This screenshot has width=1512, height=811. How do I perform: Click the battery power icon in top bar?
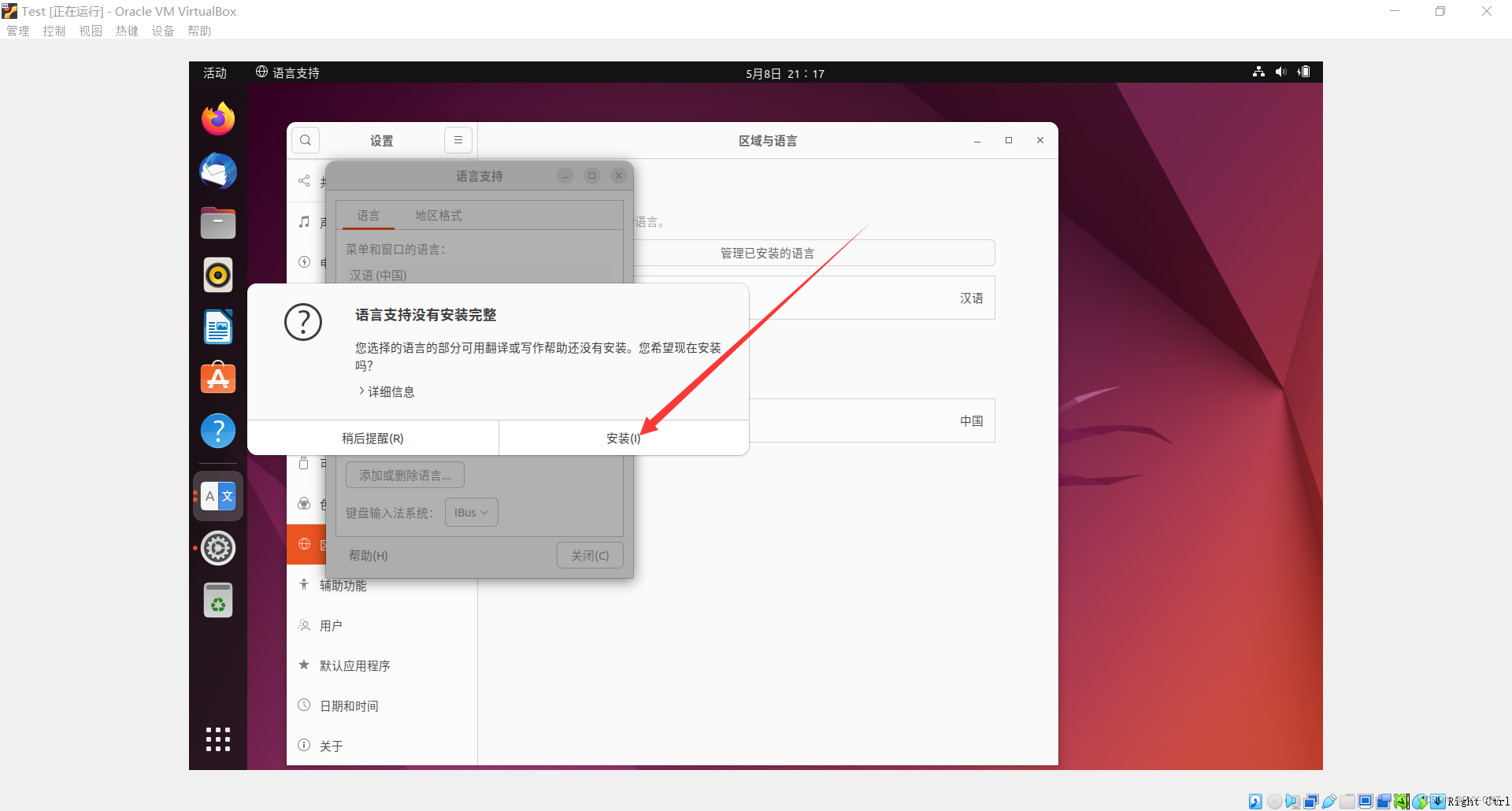tap(1304, 72)
